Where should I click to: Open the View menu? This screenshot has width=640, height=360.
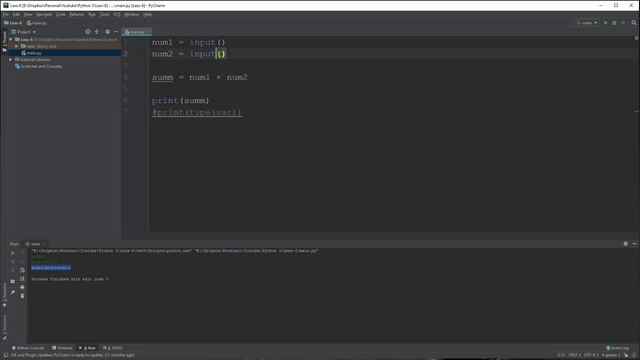coord(28,14)
